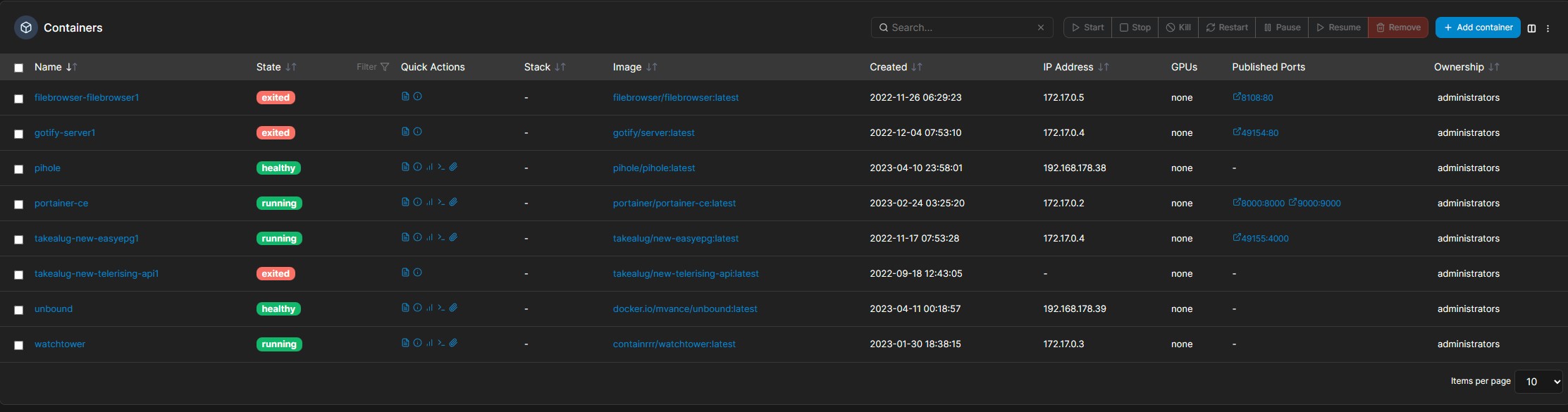
Task: Open the Items per page dropdown
Action: point(1538,382)
